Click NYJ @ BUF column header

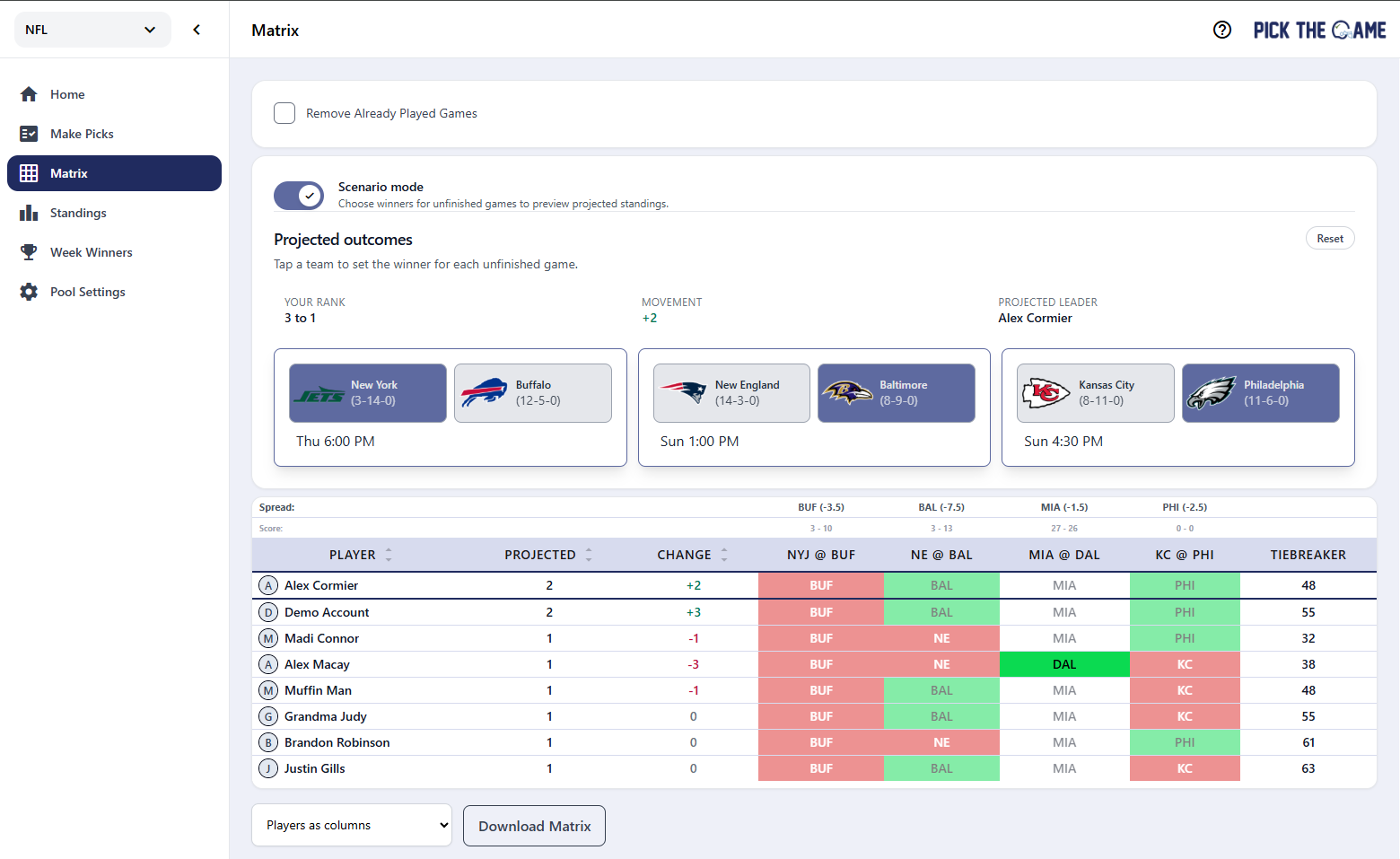pyautogui.click(x=821, y=555)
